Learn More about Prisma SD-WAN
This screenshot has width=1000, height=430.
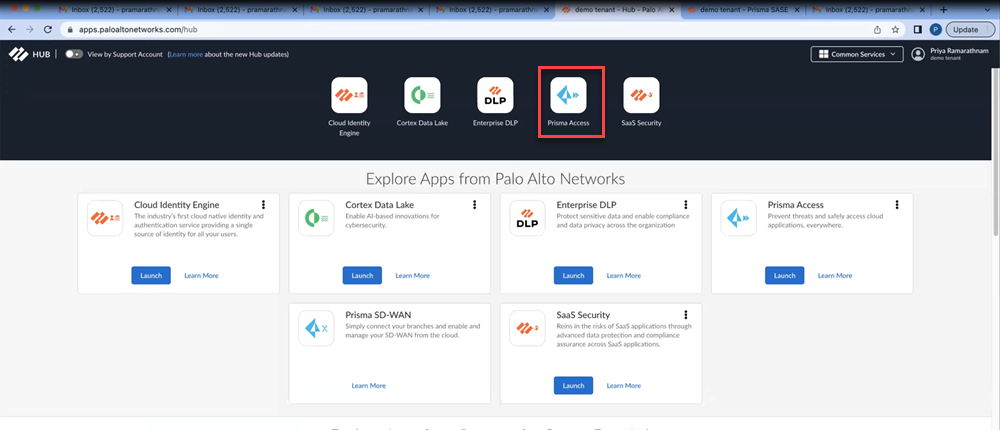(369, 385)
